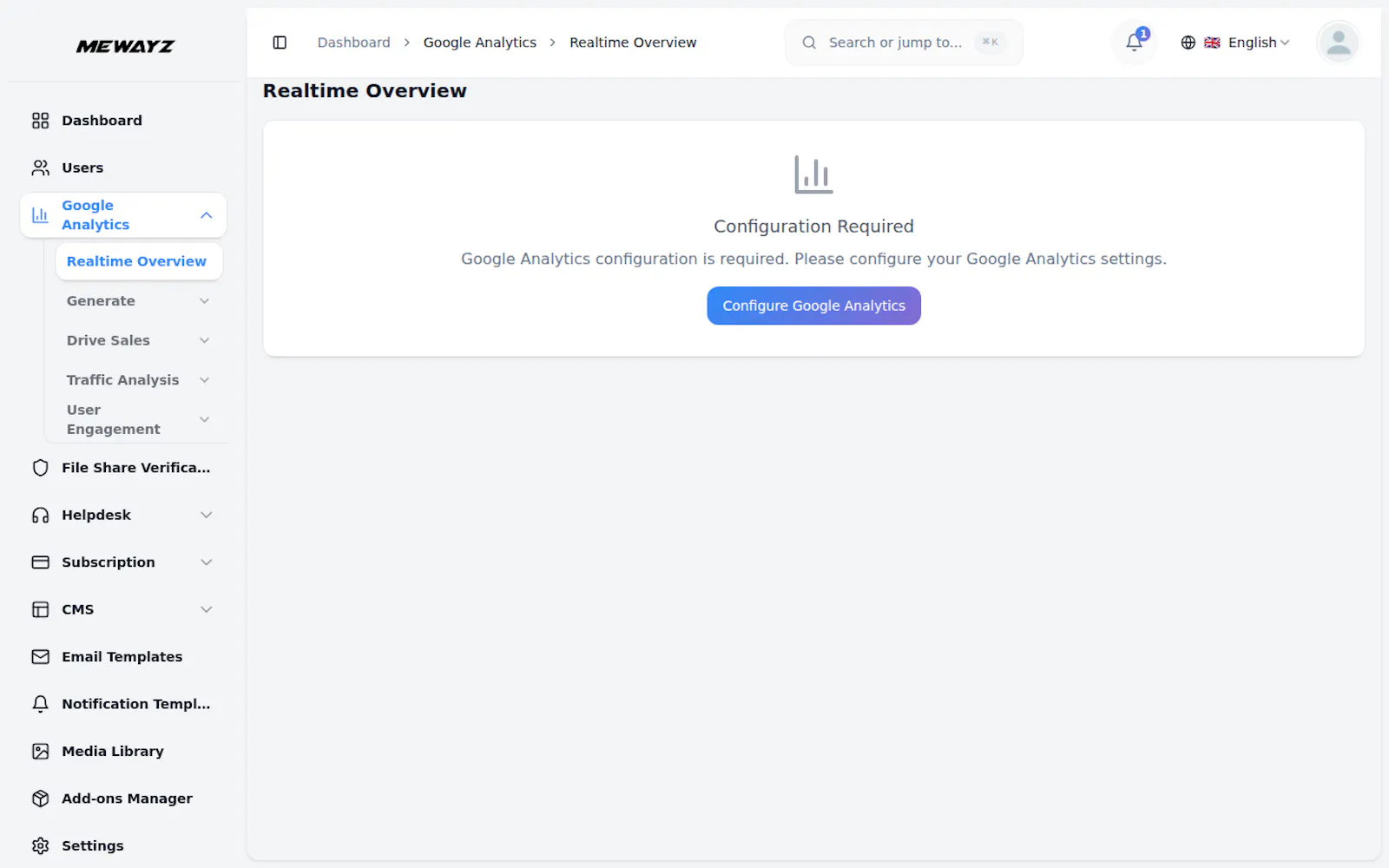Click the Add-ons Manager box icon
The width and height of the screenshot is (1389, 868).
(40, 799)
